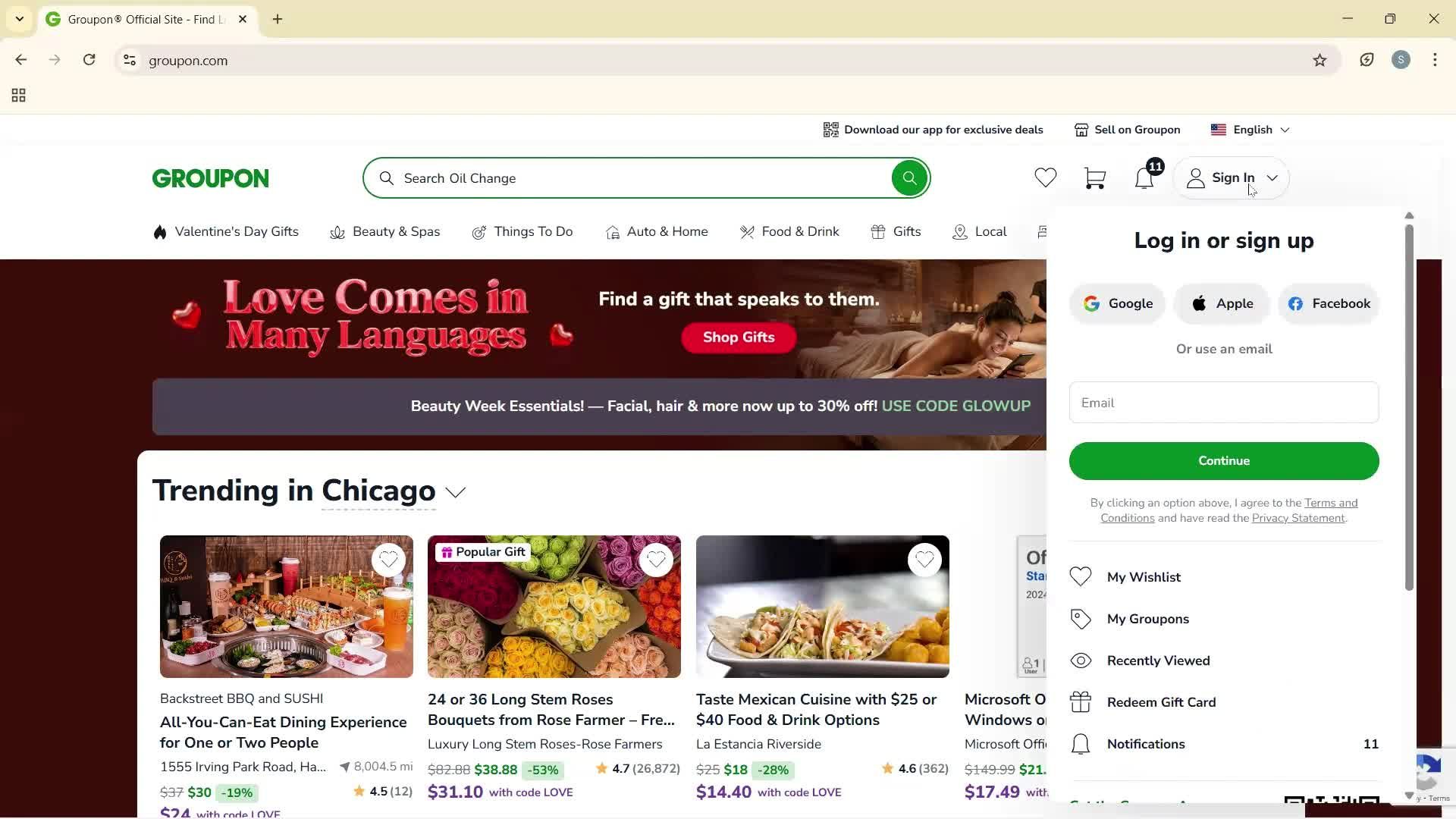Toggle save heart on Backstreet BBQ deal

coord(389,560)
